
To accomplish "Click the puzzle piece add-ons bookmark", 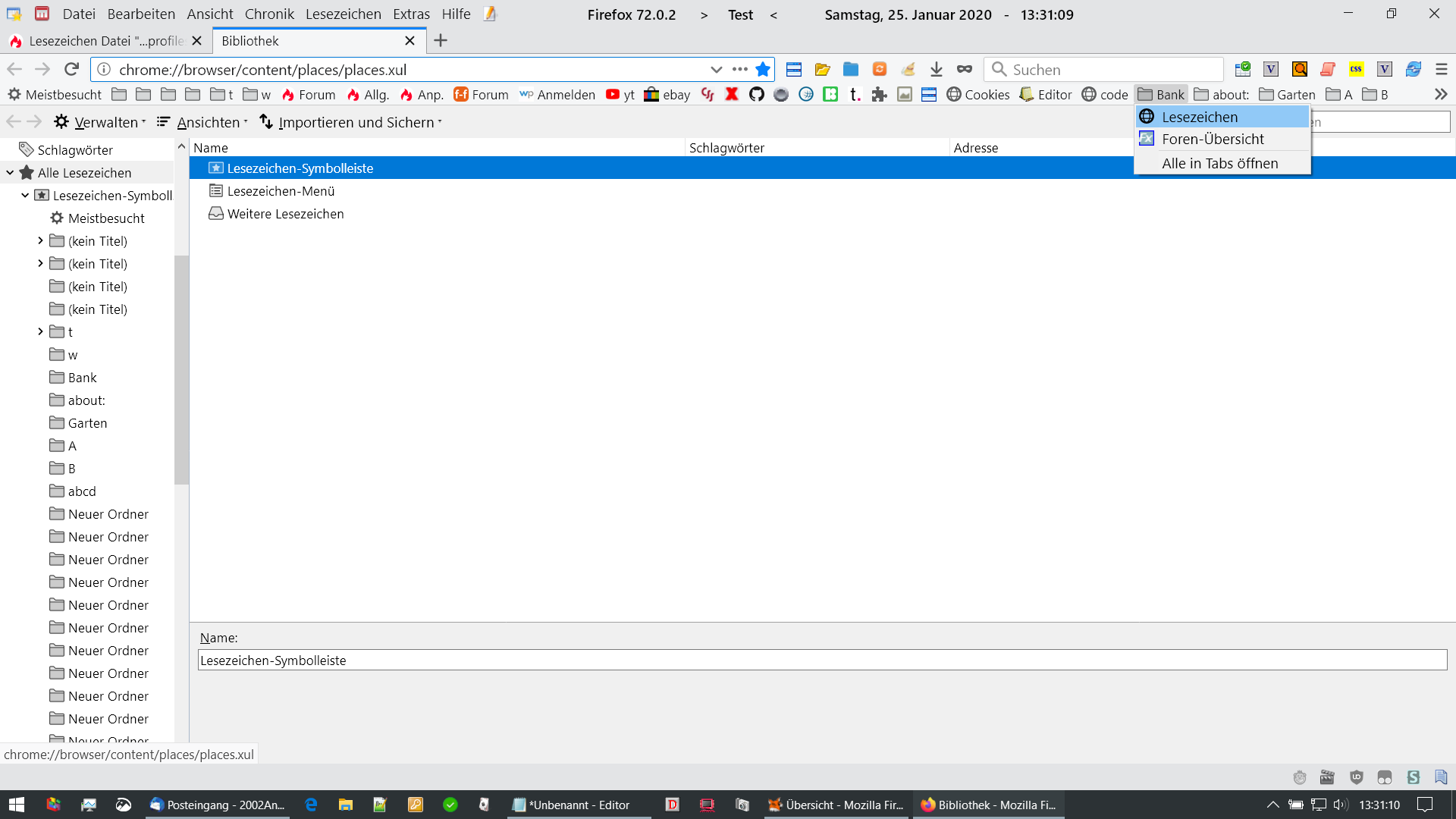I will point(879,94).
